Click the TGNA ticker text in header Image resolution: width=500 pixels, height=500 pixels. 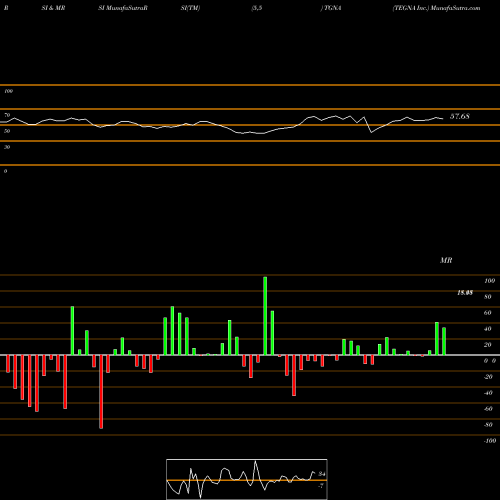[x=332, y=8]
